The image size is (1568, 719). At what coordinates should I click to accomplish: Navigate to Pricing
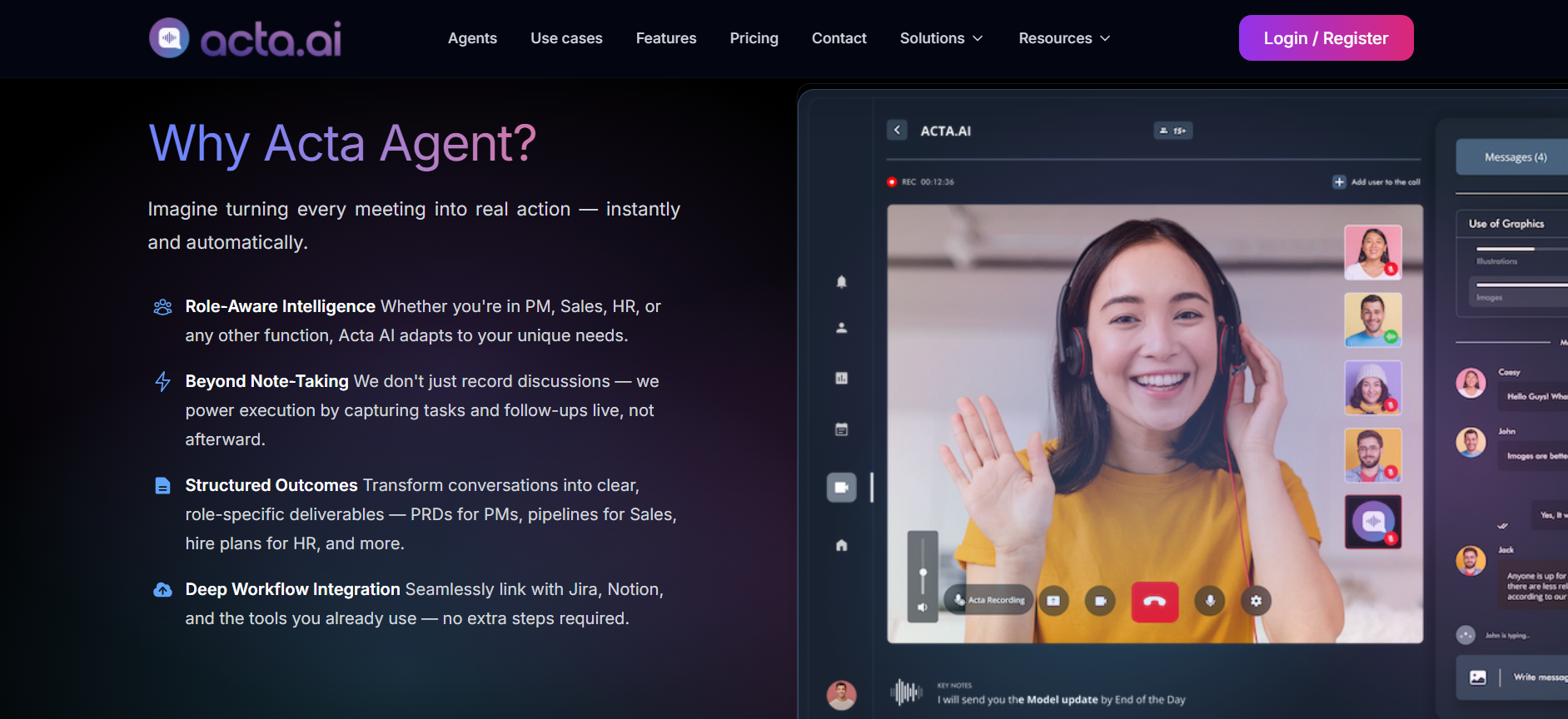754,38
